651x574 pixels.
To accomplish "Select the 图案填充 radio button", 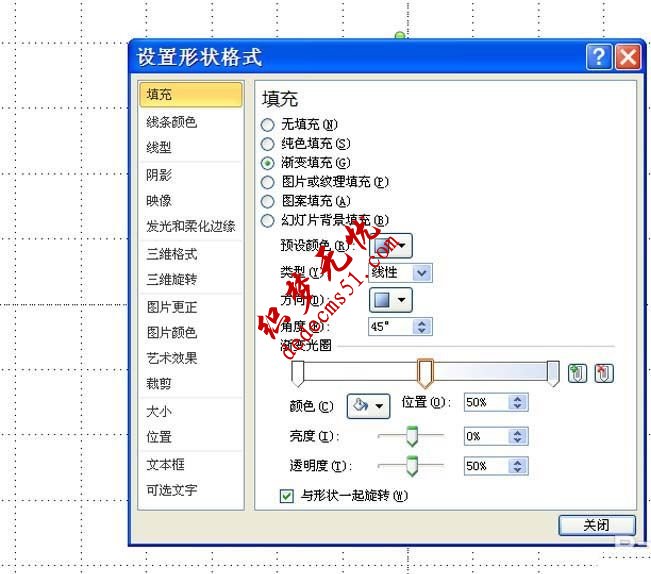I will pyautogui.click(x=267, y=201).
